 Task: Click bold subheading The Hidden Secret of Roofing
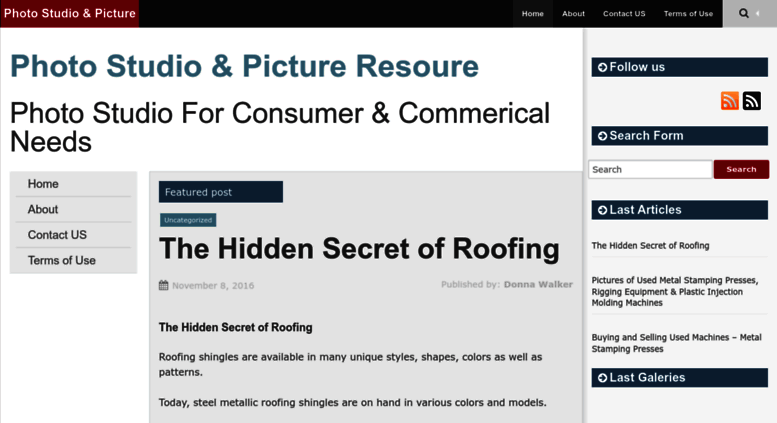tap(235, 327)
